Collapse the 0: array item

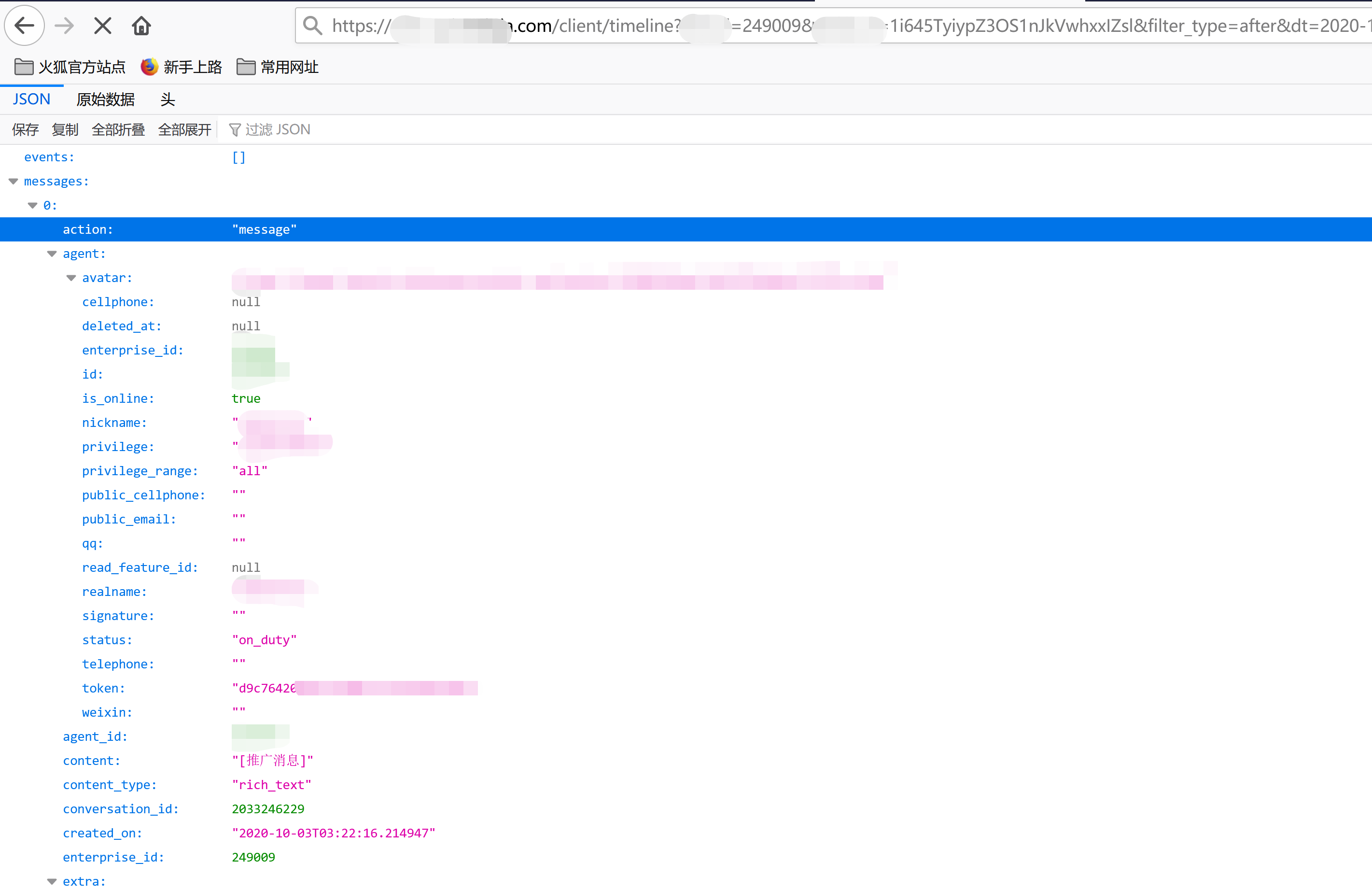pos(32,206)
